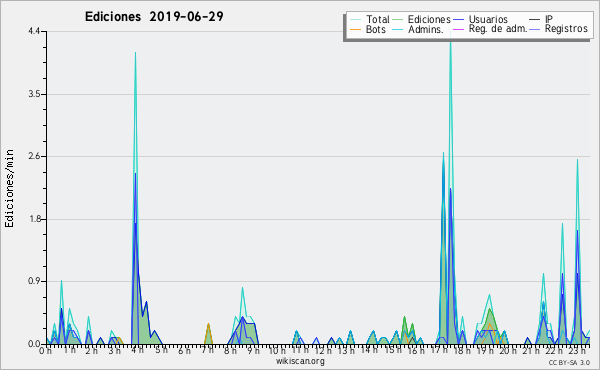Click the Reg. de adm. legend label
Image resolution: width=600 pixels, height=370 pixels.
pyautogui.click(x=498, y=29)
